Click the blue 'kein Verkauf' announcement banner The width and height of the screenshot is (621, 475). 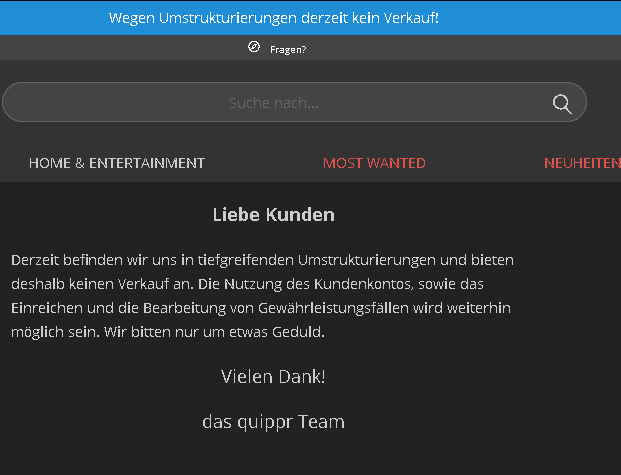[x=310, y=18]
